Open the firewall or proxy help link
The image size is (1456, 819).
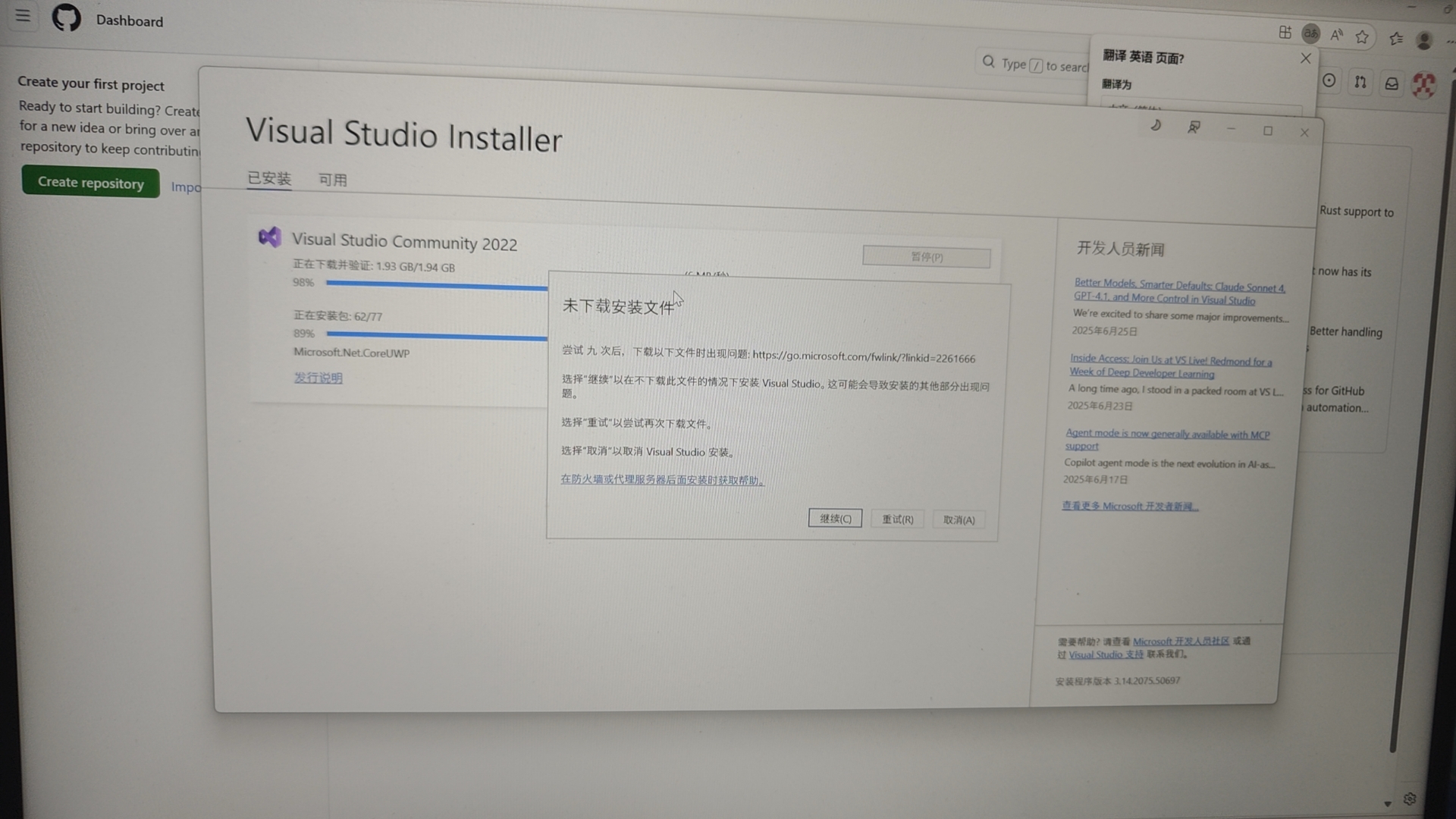(662, 480)
